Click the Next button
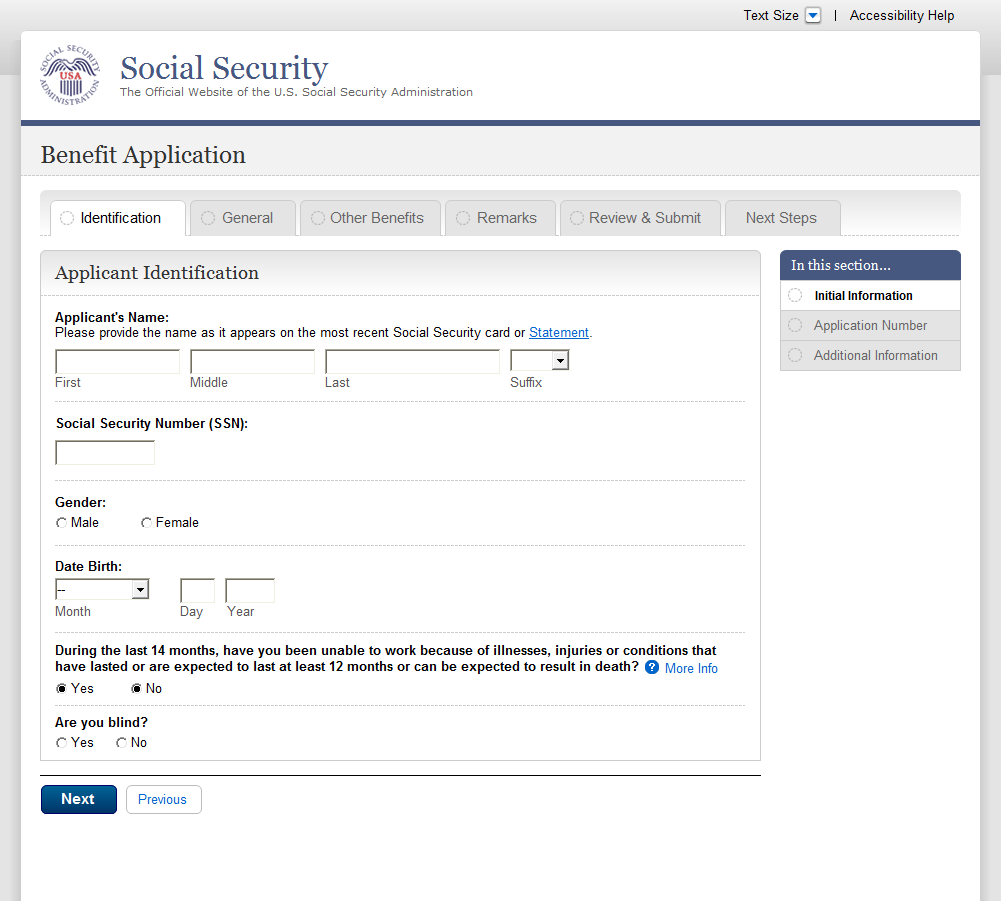This screenshot has width=1008, height=908. 78,799
